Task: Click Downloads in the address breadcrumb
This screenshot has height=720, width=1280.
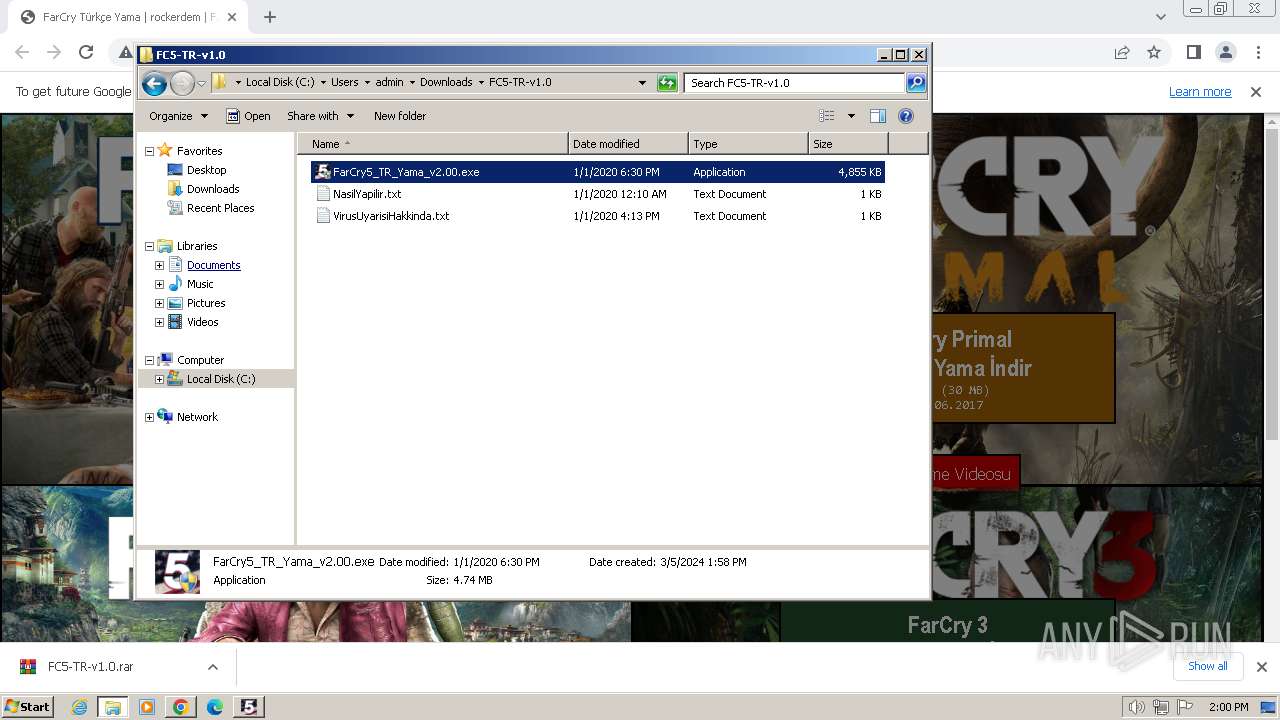Action: click(446, 83)
